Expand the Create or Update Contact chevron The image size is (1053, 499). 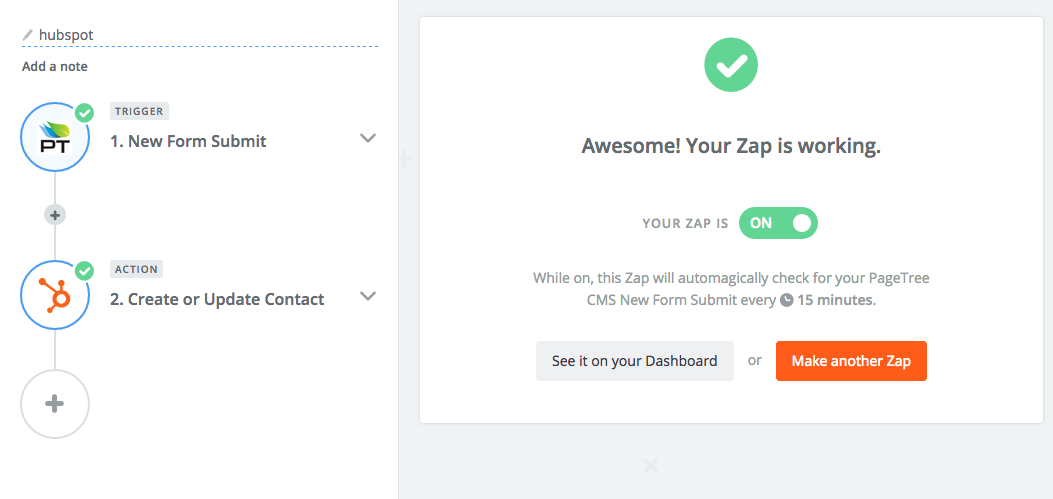[367, 296]
